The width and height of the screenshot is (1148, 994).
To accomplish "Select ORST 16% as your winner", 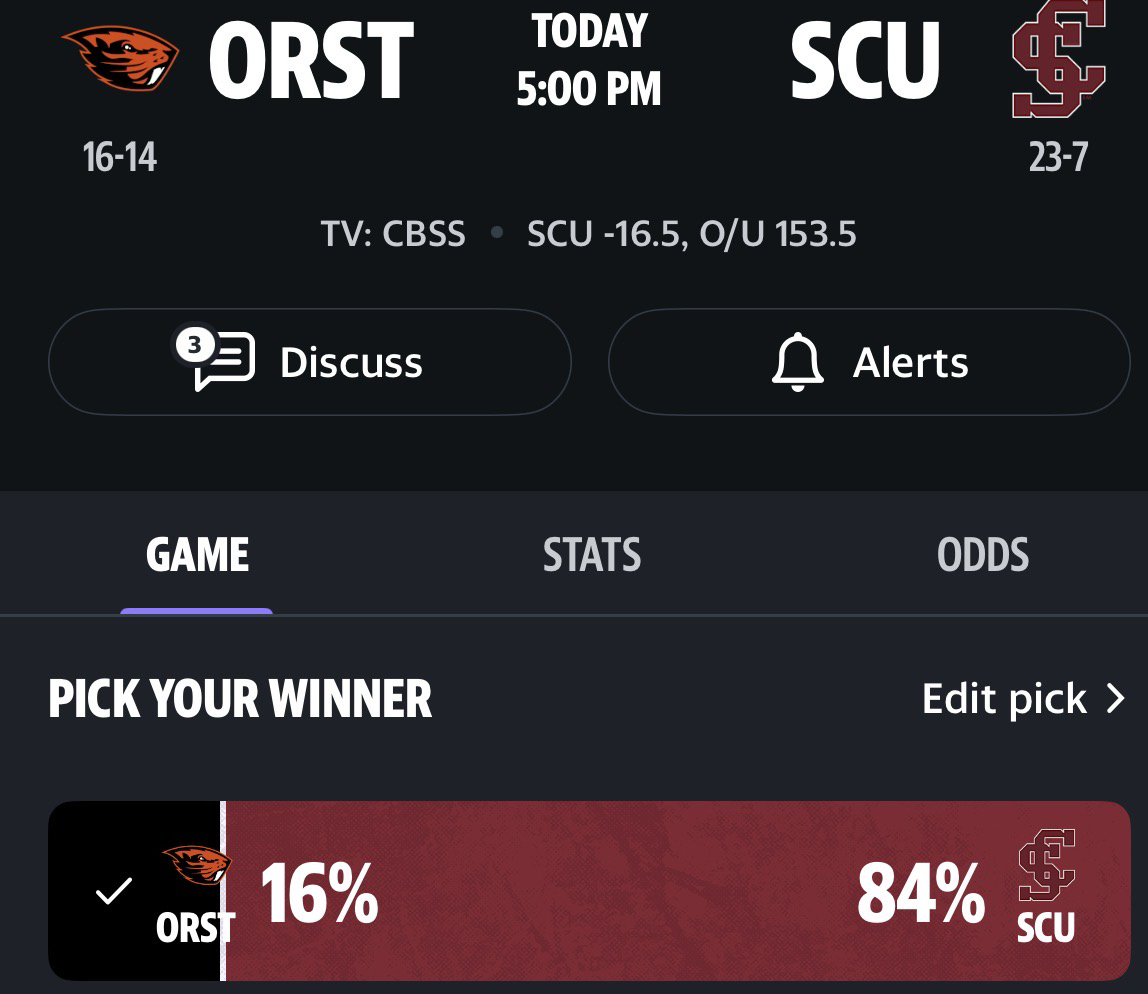I will tap(319, 892).
